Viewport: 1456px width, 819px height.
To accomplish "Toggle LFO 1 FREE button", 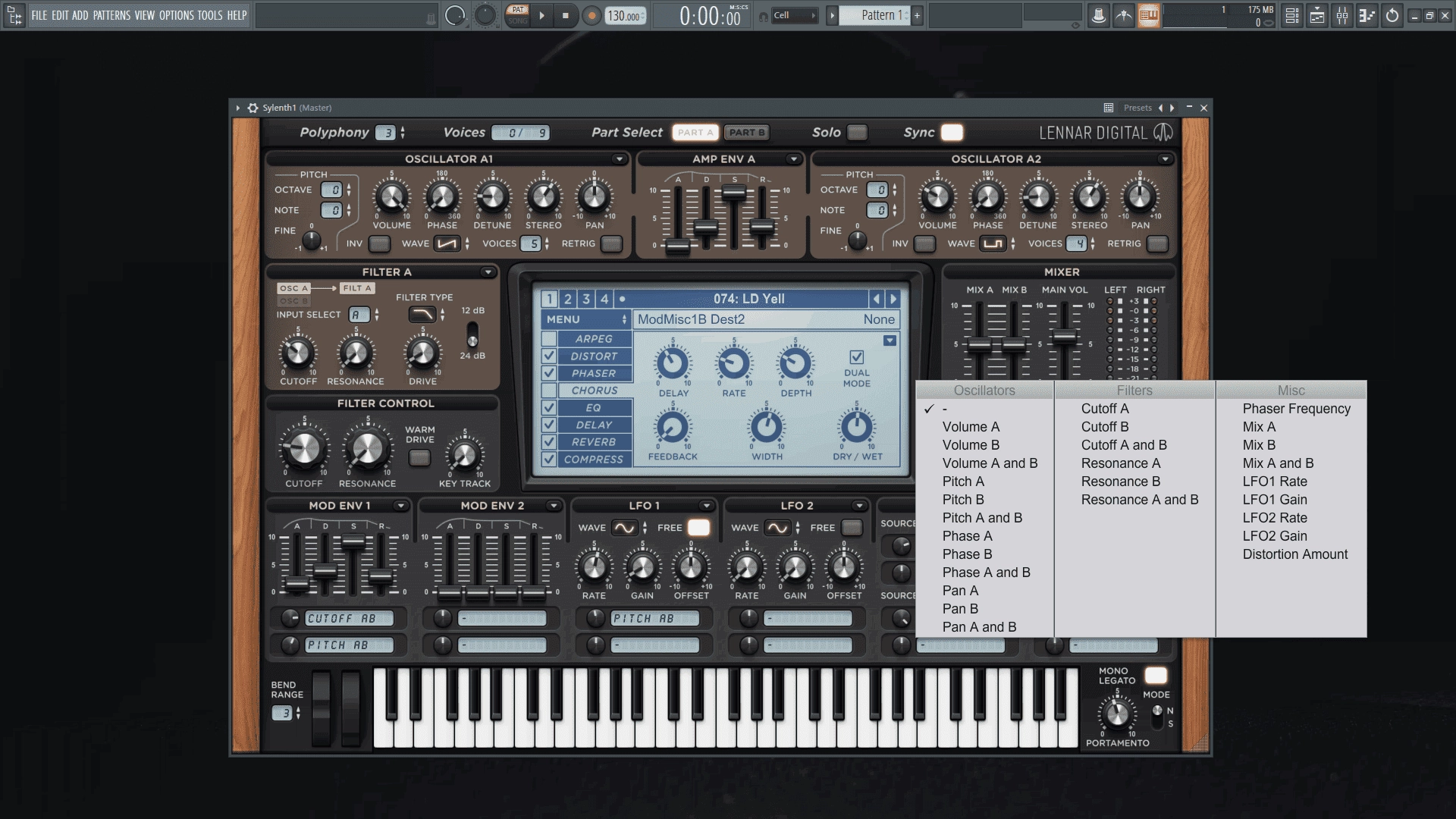I will click(698, 528).
